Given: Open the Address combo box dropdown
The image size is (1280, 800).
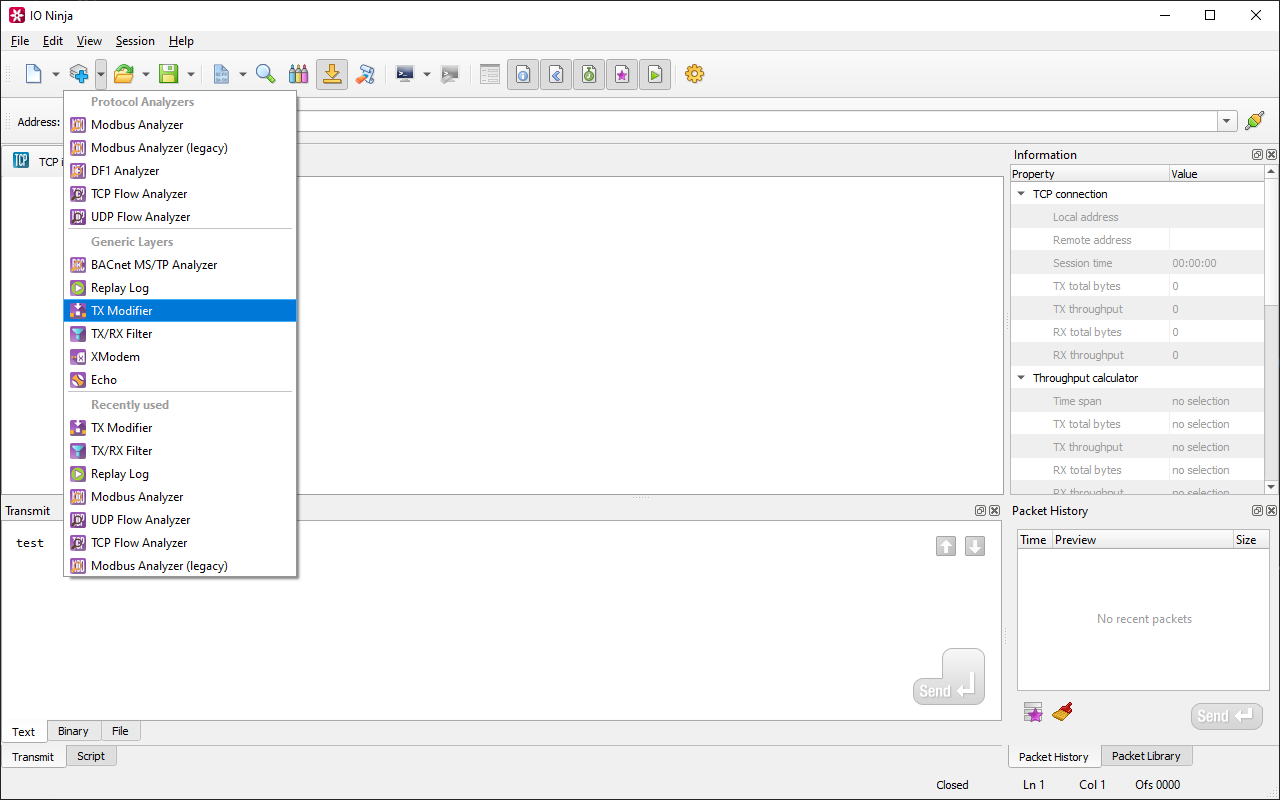Looking at the screenshot, I should coord(1227,121).
